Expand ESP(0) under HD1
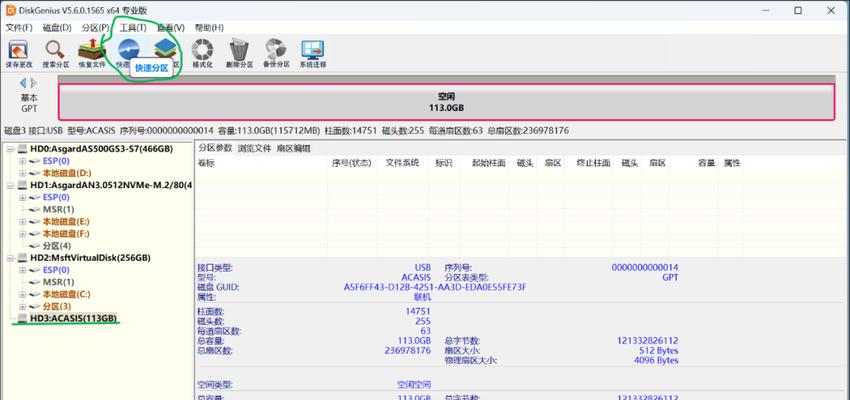The height and width of the screenshot is (400, 850). 22,197
